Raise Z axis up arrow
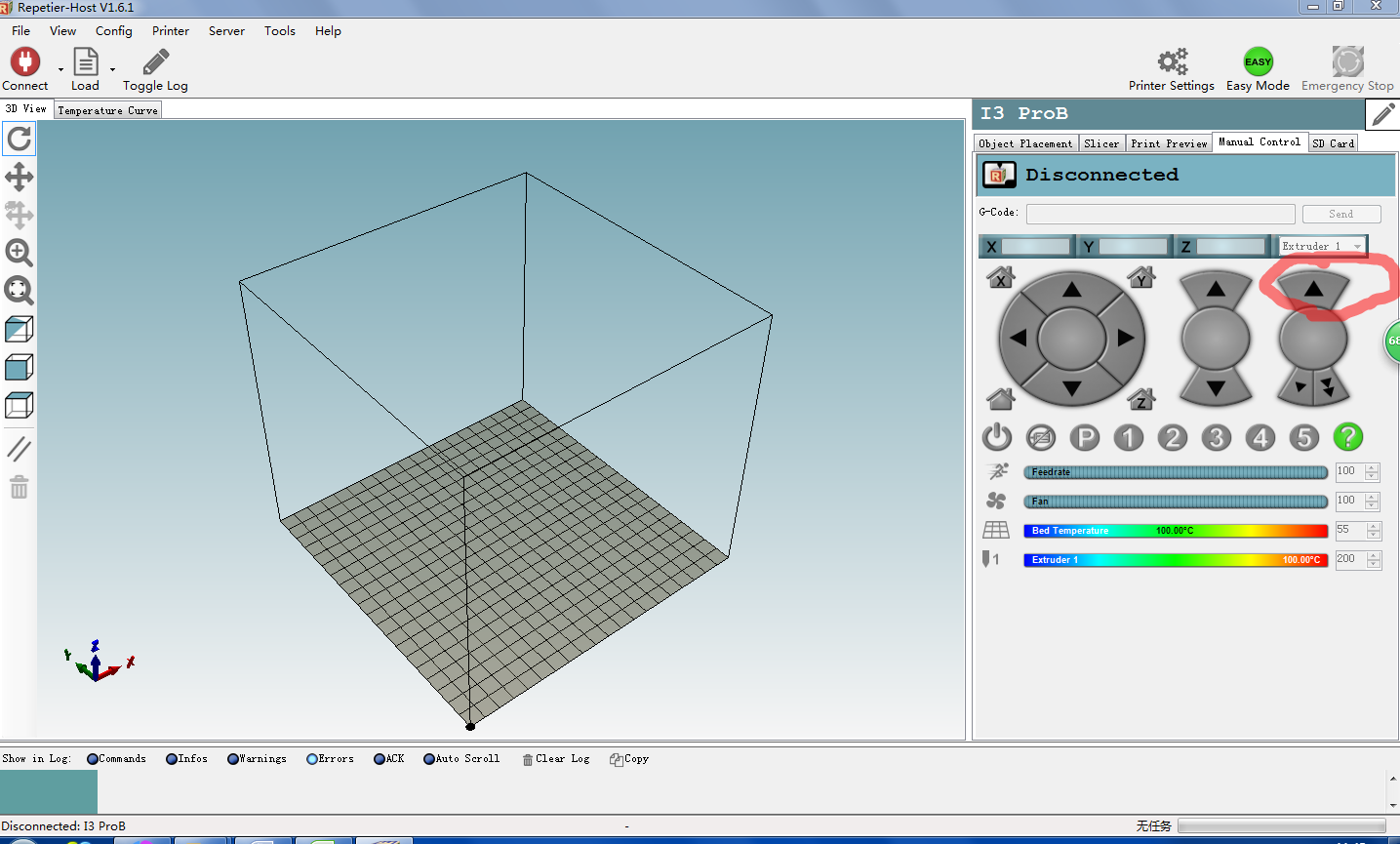The height and width of the screenshot is (844, 1400). [x=1216, y=289]
